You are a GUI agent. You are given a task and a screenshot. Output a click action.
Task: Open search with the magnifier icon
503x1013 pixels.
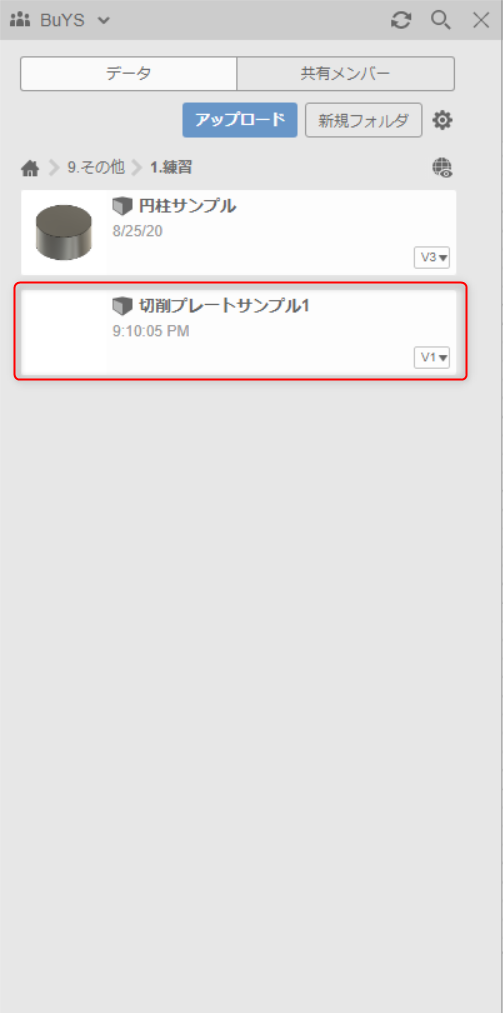440,20
